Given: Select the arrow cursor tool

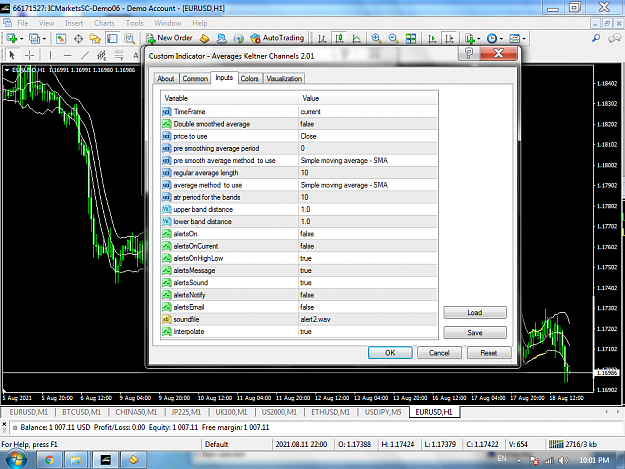Looking at the screenshot, I should 12,55.
